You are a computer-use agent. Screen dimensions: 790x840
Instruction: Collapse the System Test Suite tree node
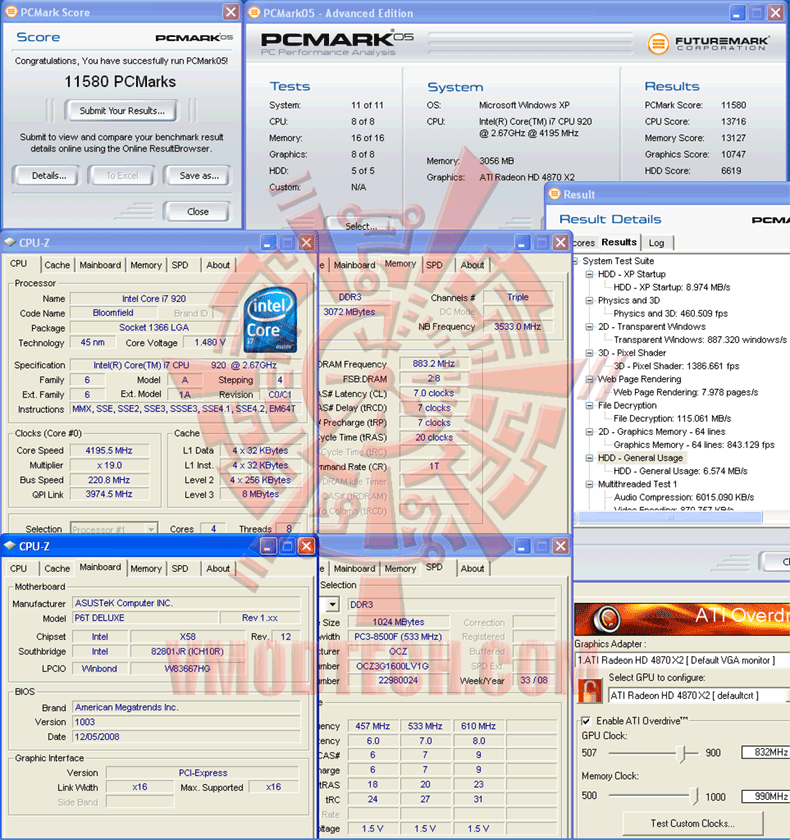click(x=576, y=261)
